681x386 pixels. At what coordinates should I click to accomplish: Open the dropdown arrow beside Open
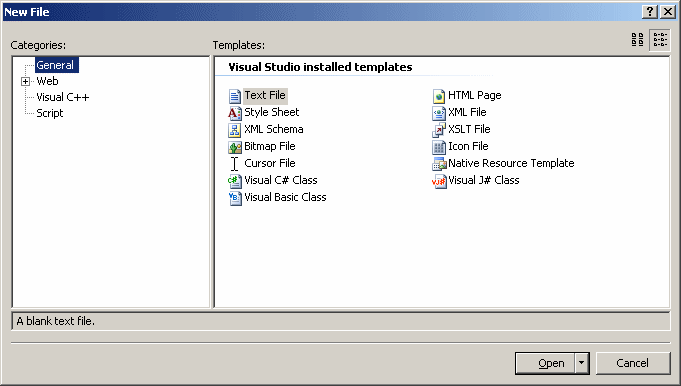[x=582, y=363]
